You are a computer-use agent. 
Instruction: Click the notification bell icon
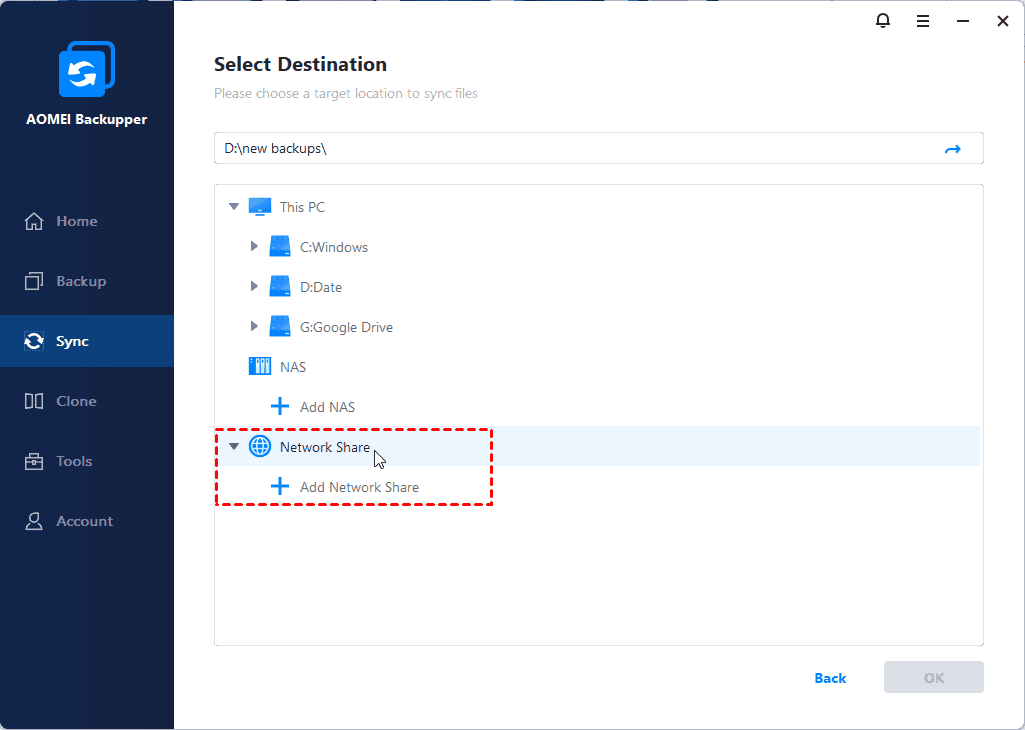coord(883,20)
